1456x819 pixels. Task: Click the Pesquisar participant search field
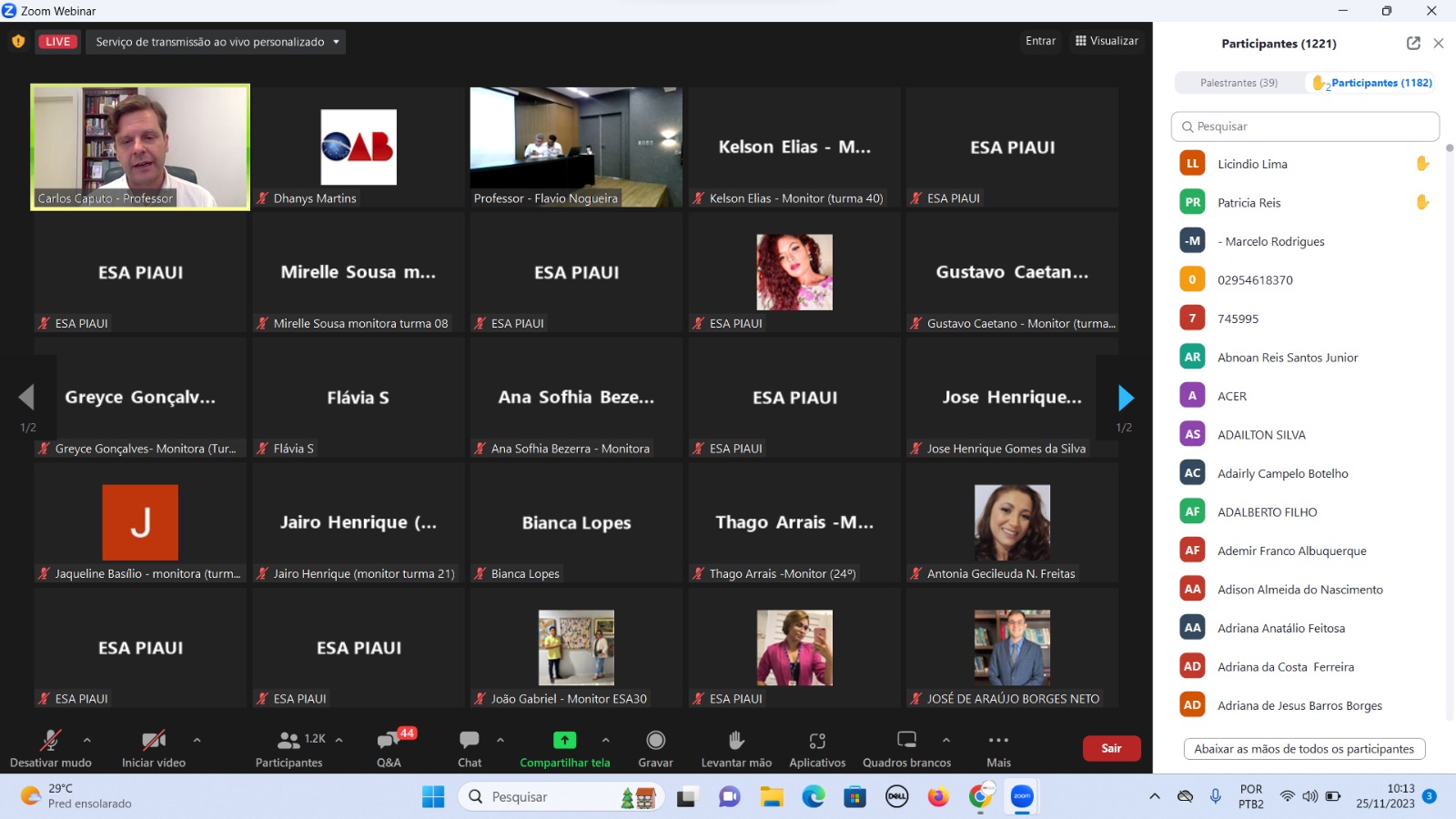tap(1305, 126)
